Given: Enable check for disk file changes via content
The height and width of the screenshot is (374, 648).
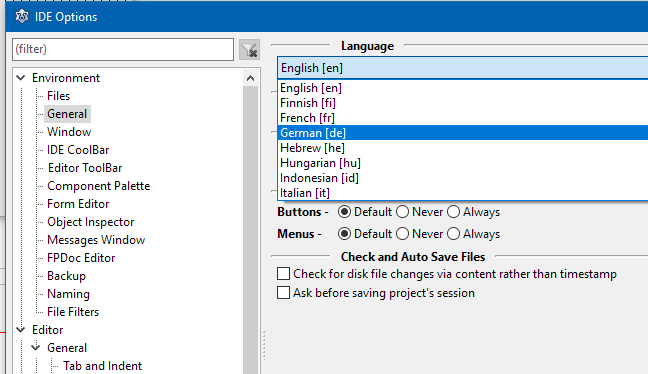Looking at the screenshot, I should pos(284,274).
